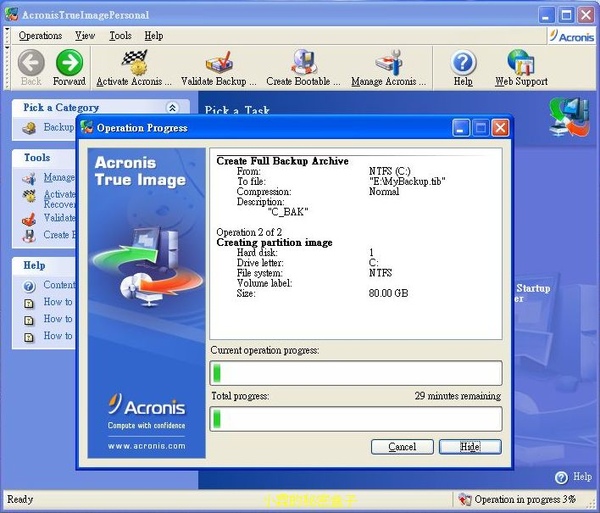The height and width of the screenshot is (513, 600).
Task: Collapse the Pick a Category panel
Action: [x=173, y=108]
